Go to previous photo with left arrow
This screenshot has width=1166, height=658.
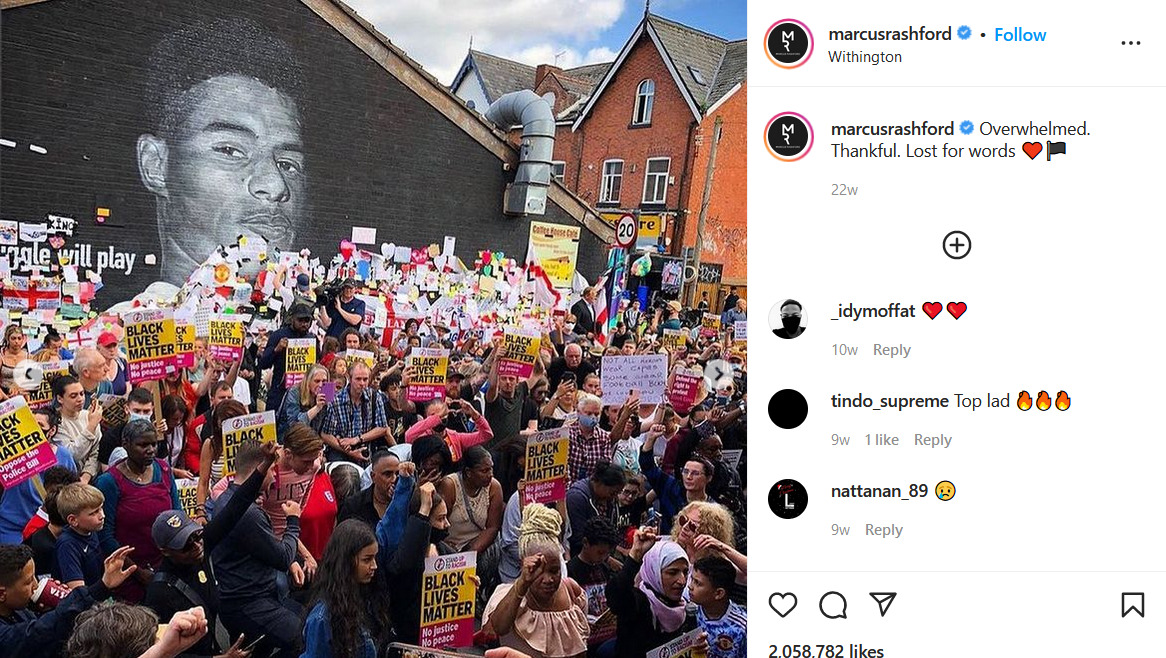28,372
